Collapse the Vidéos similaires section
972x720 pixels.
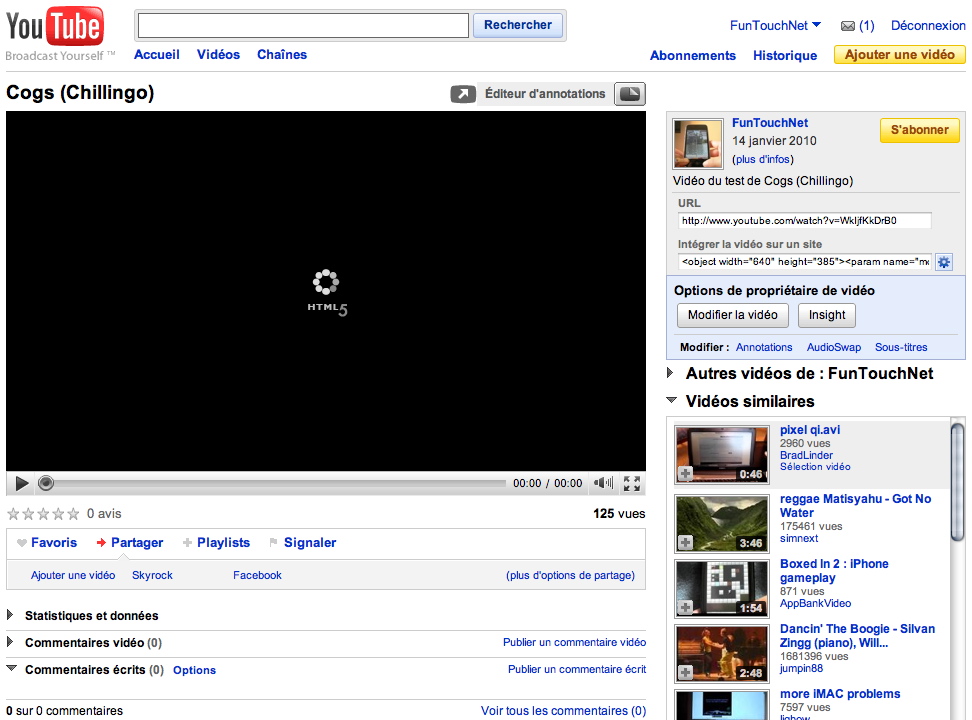(x=671, y=401)
